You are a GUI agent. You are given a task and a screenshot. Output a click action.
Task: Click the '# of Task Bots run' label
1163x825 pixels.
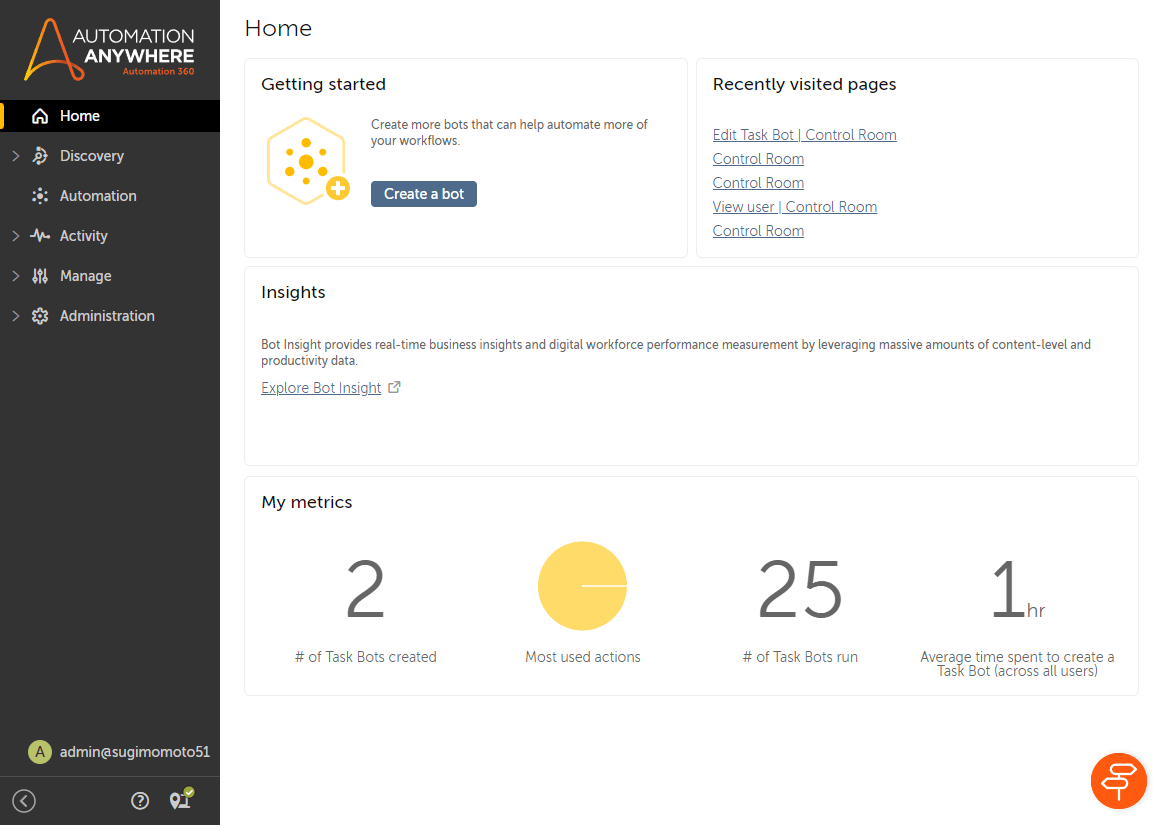(800, 657)
